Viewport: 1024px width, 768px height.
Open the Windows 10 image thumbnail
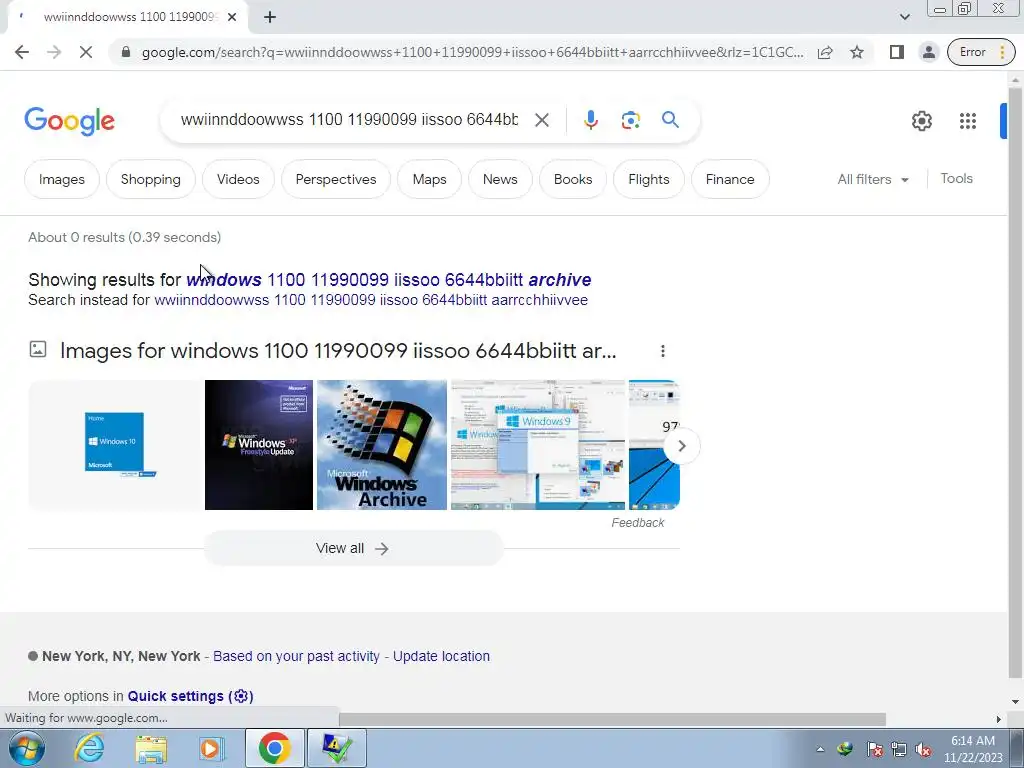tap(115, 445)
